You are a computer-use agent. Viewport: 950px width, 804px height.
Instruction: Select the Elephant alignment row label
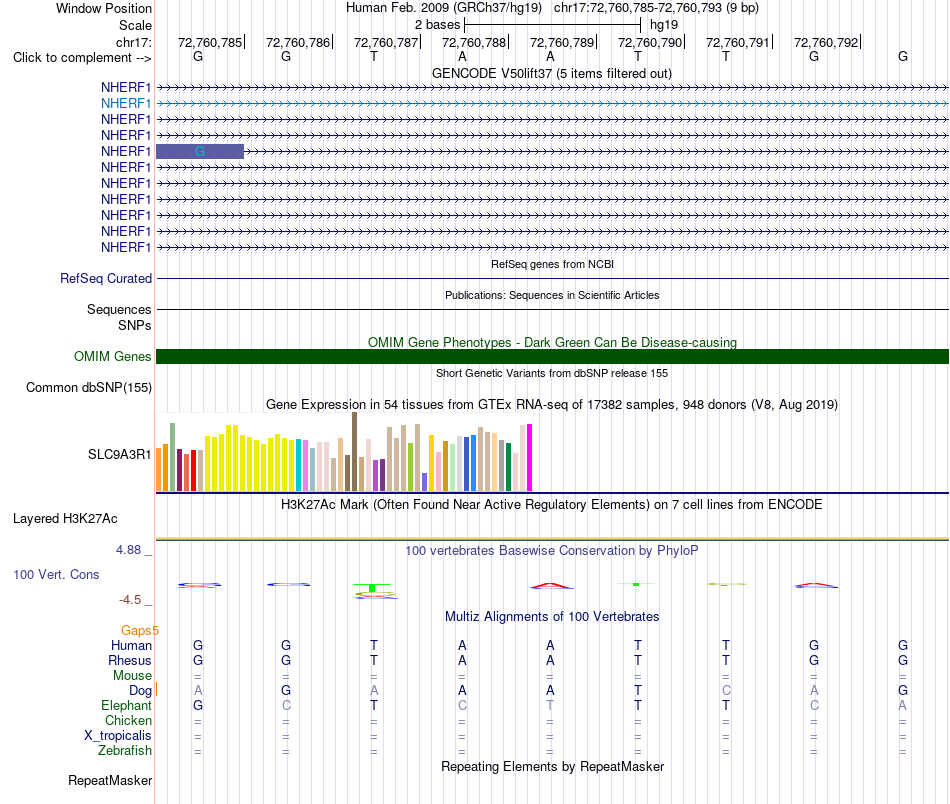coord(126,705)
